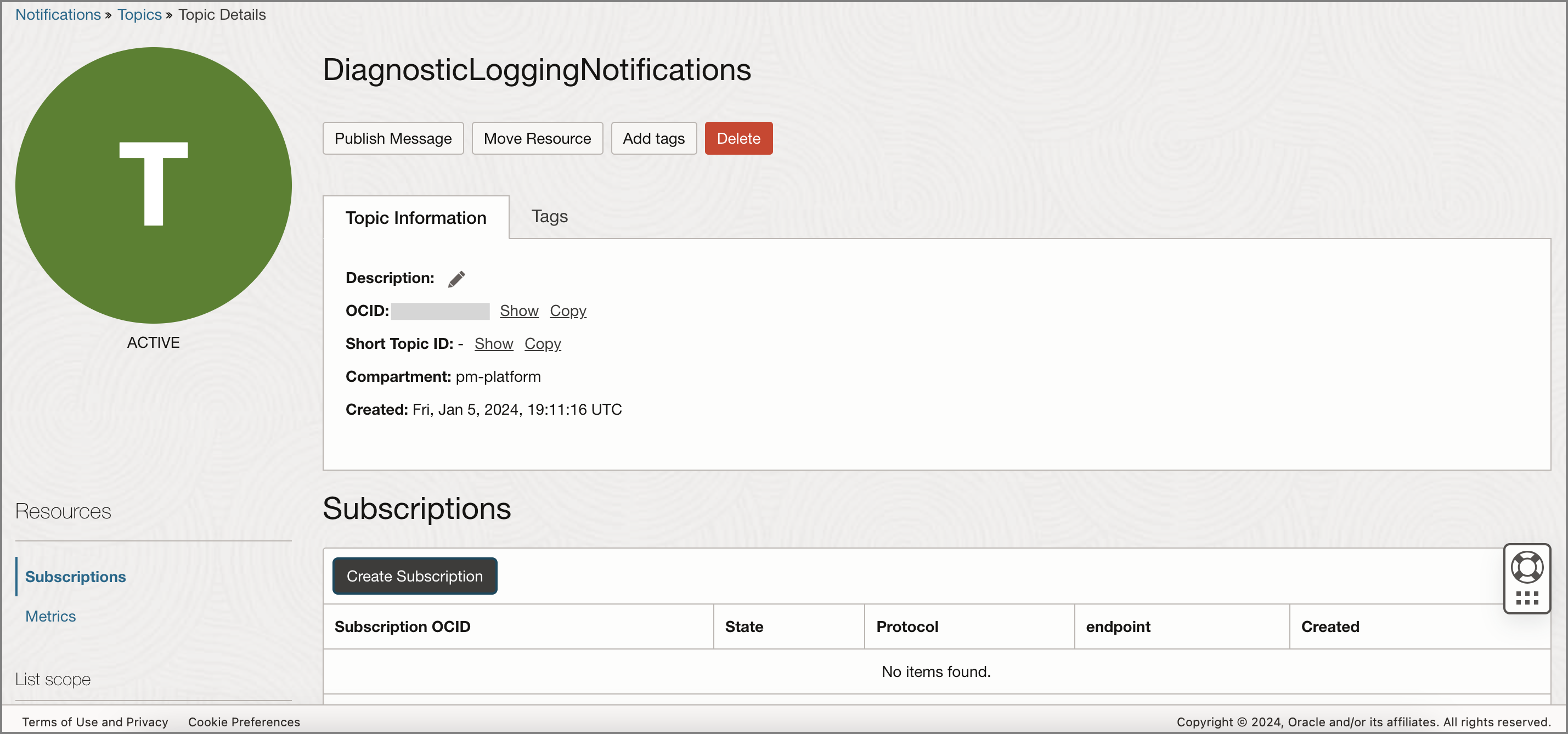Image resolution: width=1568 pixels, height=734 pixels.
Task: Show the Short Topic ID
Action: point(493,343)
